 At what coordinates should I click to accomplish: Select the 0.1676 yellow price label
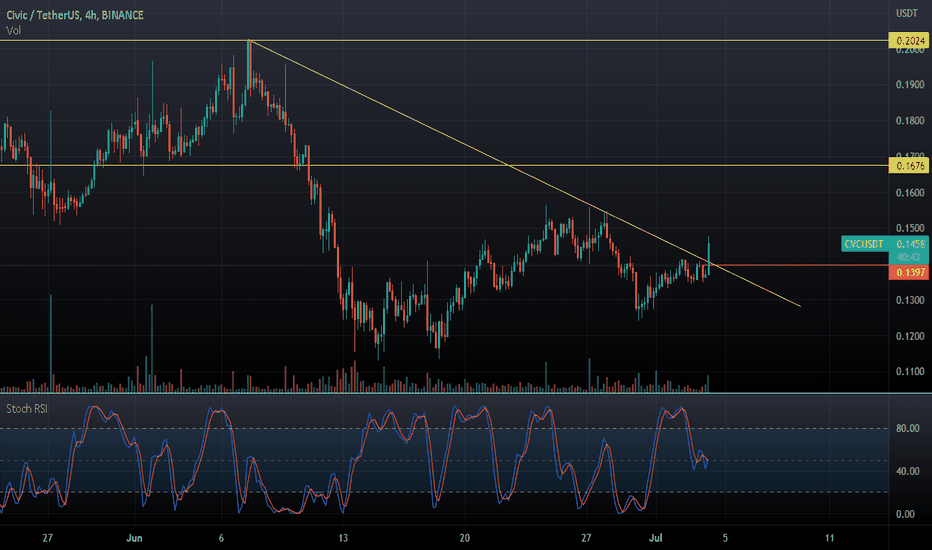click(908, 165)
